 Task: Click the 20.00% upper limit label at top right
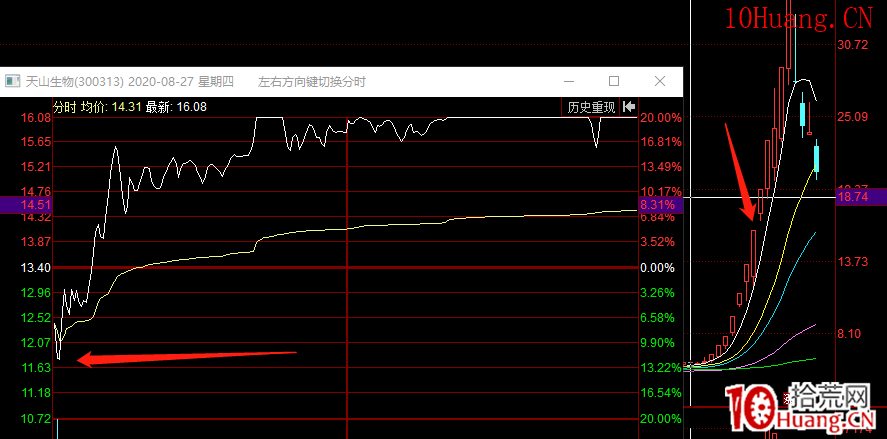[x=659, y=118]
